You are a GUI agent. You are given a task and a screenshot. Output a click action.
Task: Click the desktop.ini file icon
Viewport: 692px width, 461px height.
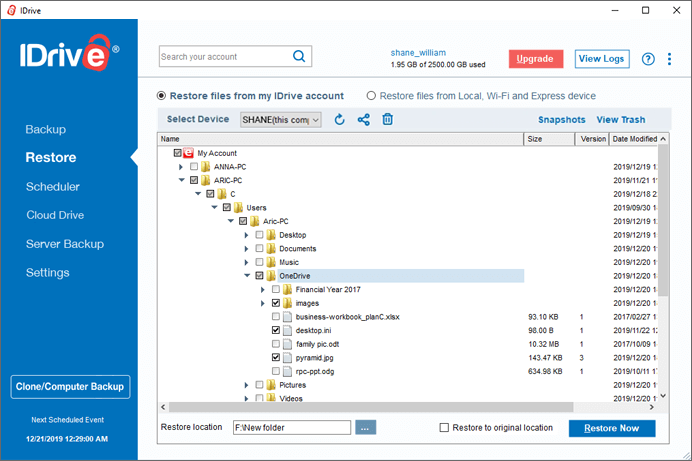click(287, 330)
